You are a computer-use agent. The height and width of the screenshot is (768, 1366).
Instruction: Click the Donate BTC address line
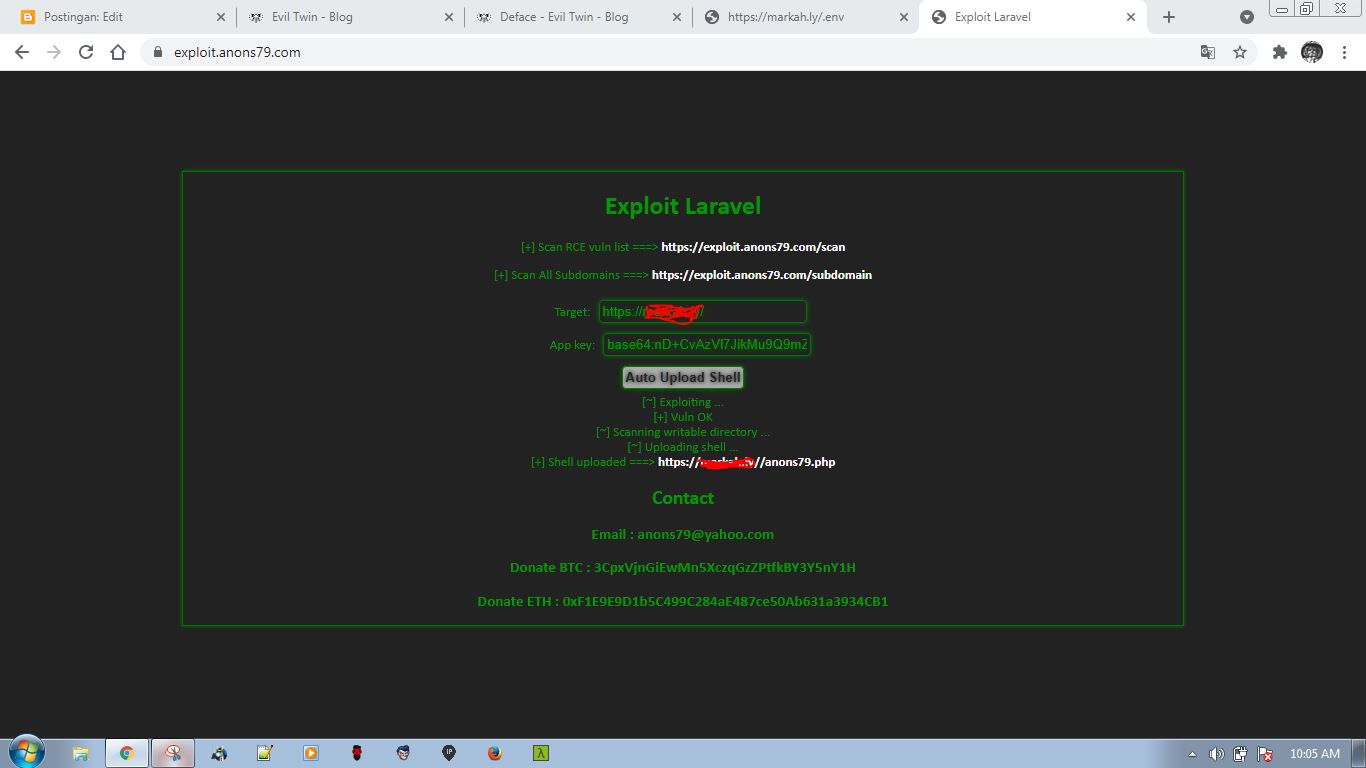pos(683,568)
